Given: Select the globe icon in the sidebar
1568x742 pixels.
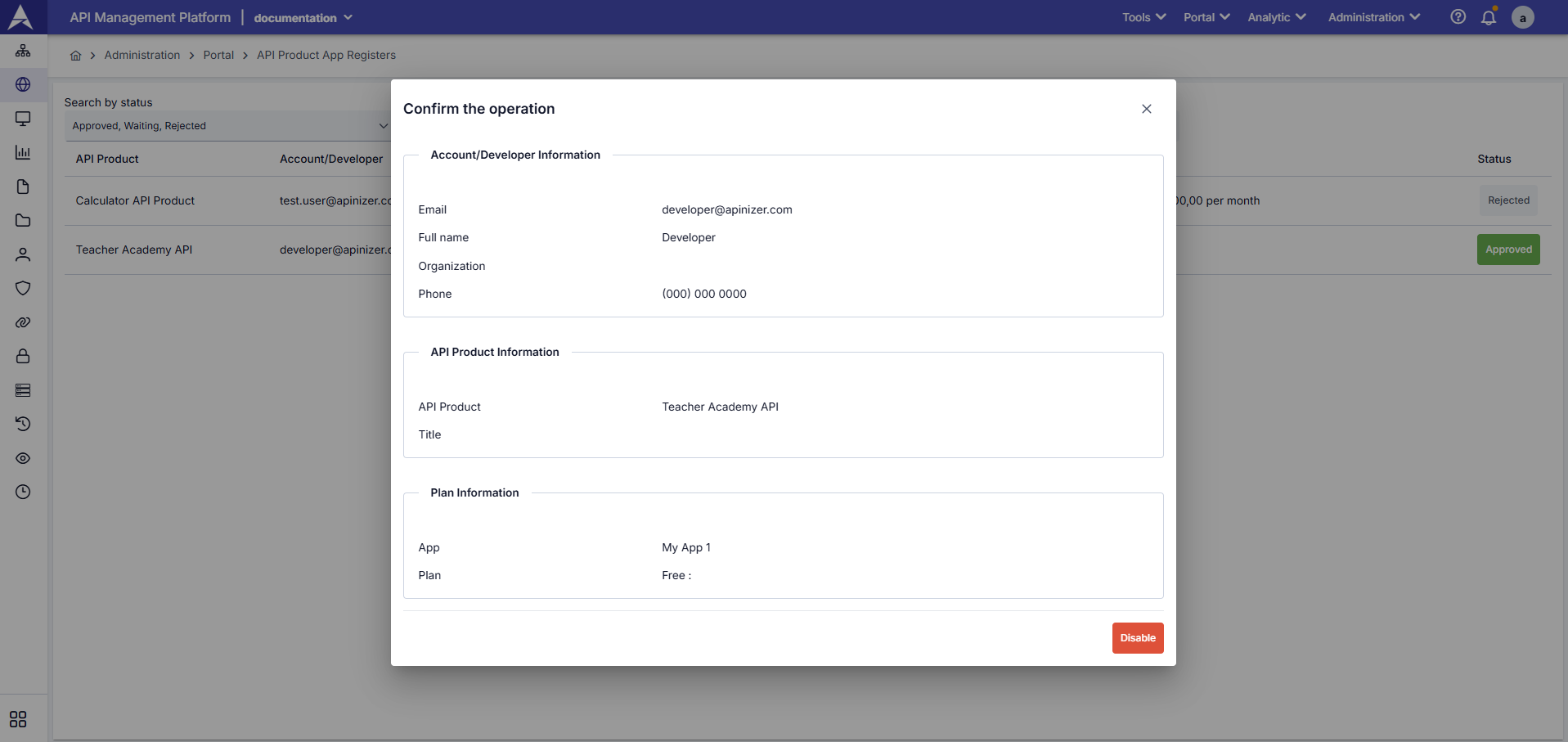Looking at the screenshot, I should [23, 85].
